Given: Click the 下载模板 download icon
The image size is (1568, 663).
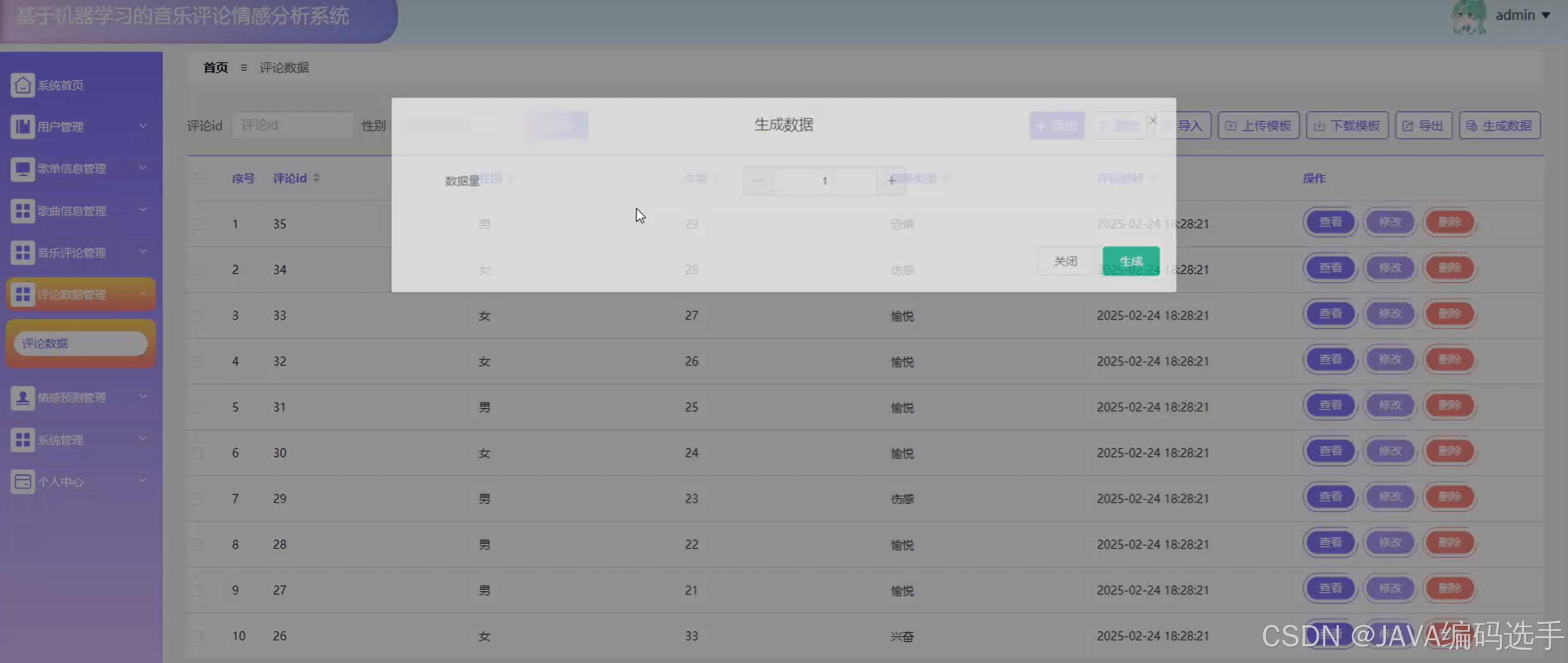Looking at the screenshot, I should 1319,125.
